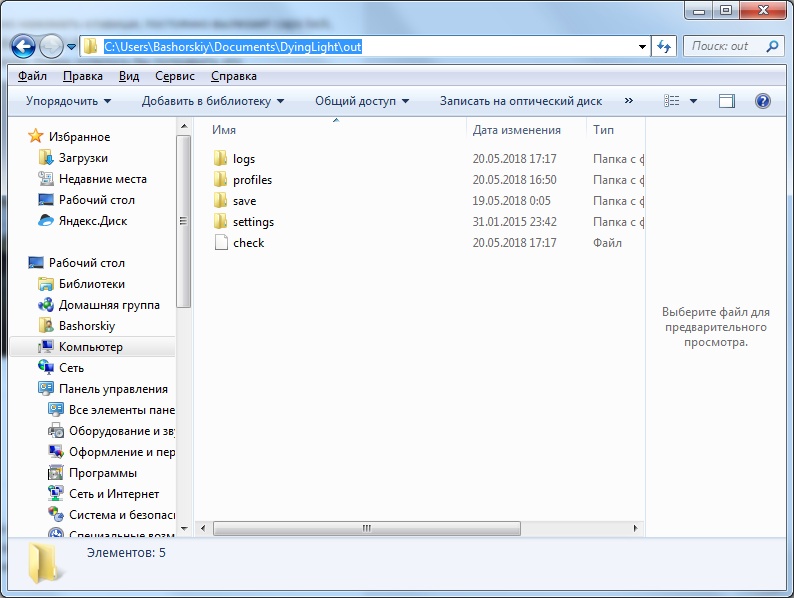The image size is (794, 598).
Task: Click the change view icon
Action: click(672, 101)
